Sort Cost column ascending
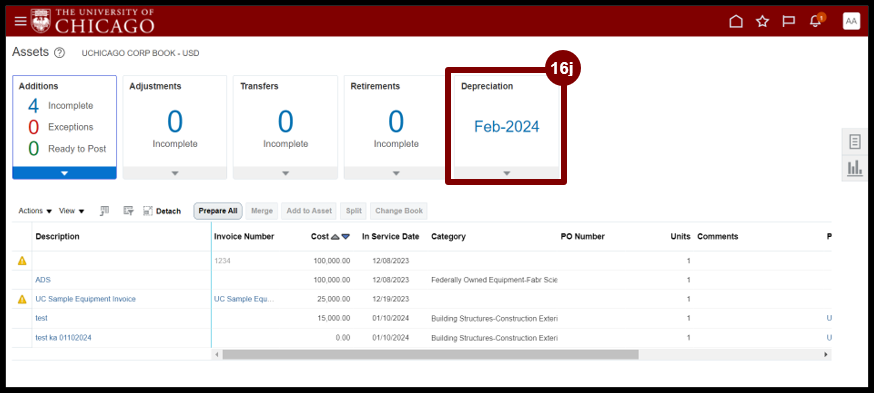This screenshot has height=393, width=874. point(335,237)
